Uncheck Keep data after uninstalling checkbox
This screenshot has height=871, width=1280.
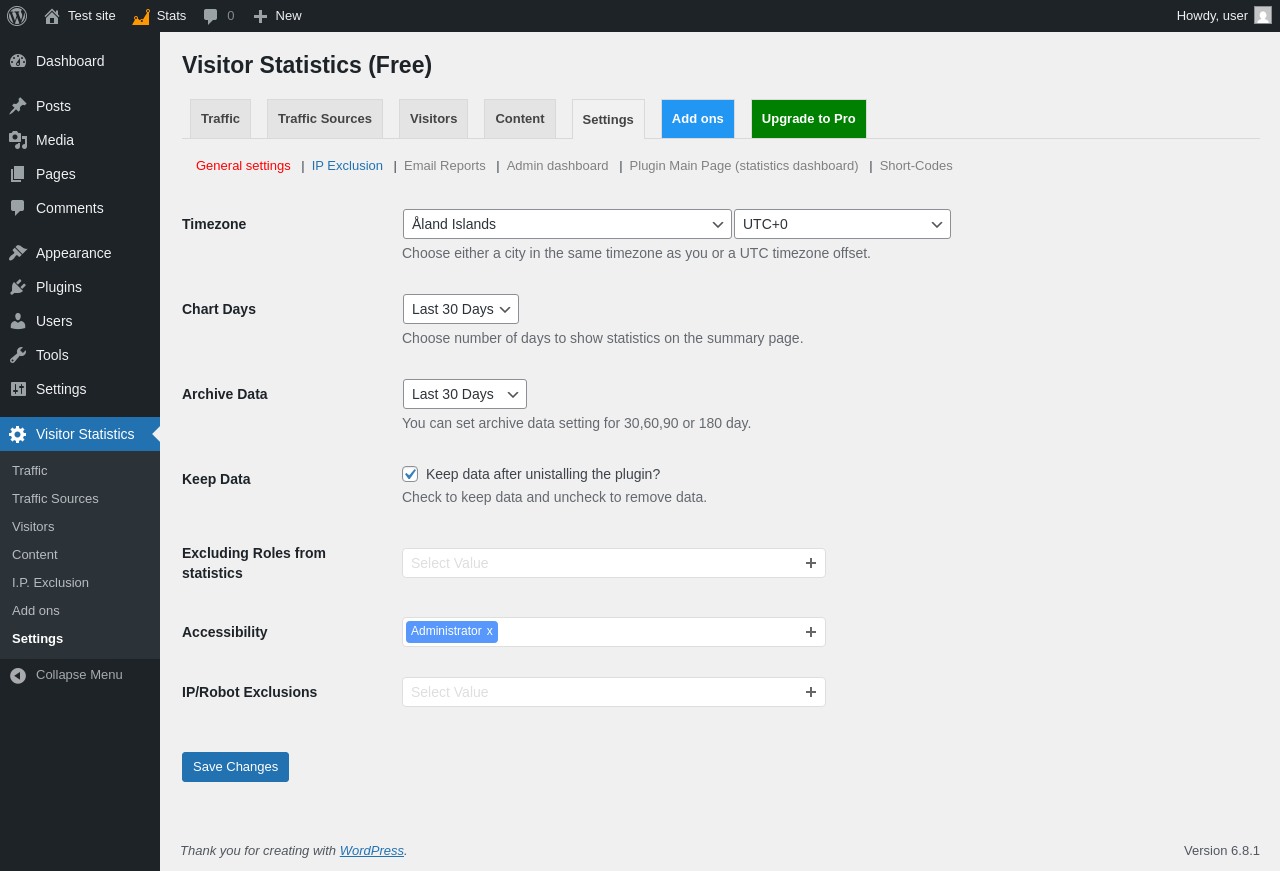410,474
